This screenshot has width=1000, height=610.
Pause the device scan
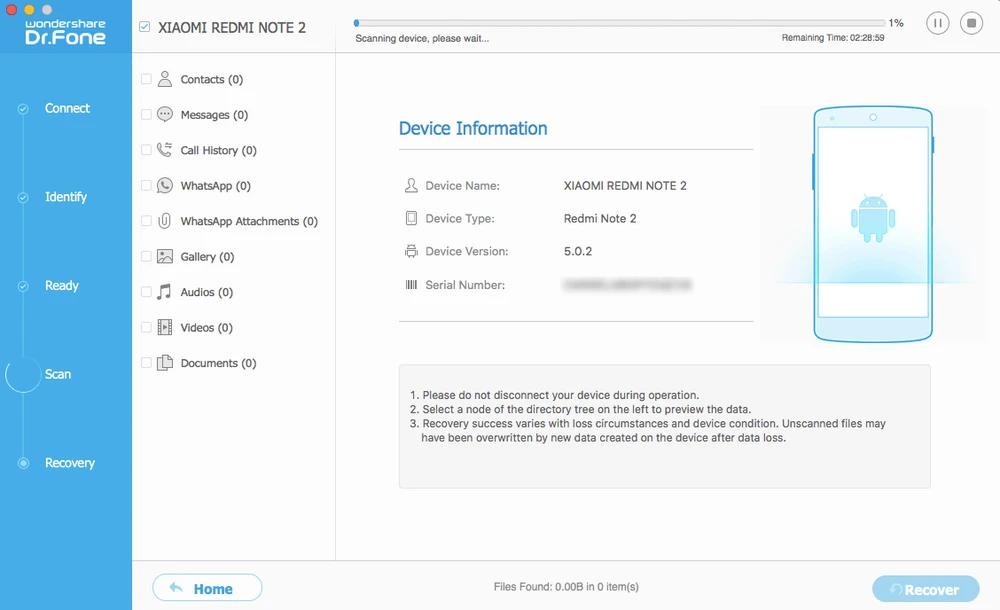coord(937,23)
